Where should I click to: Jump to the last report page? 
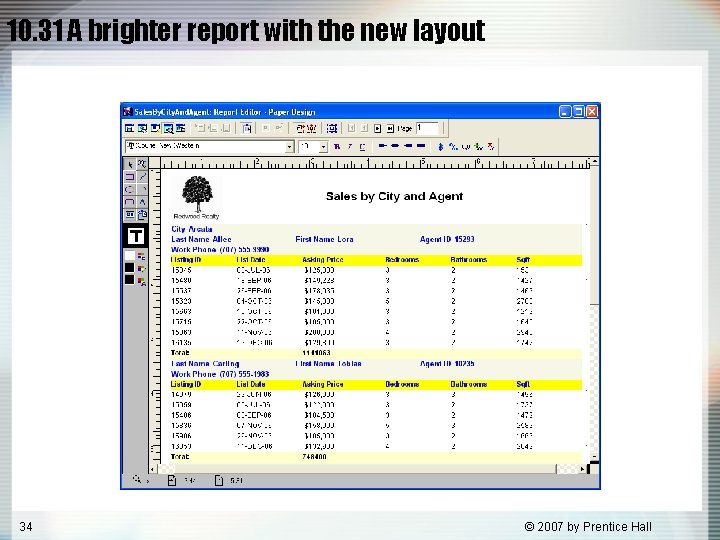(x=390, y=129)
